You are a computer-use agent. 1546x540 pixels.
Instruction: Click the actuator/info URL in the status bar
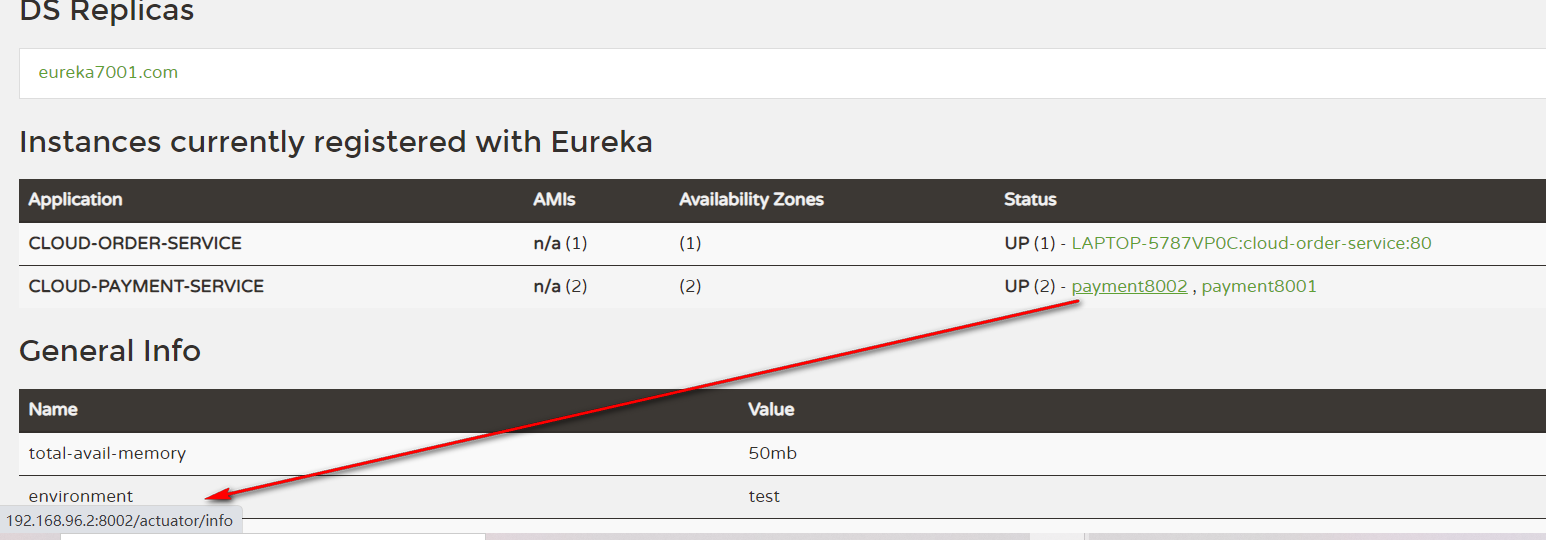[x=119, y=521]
